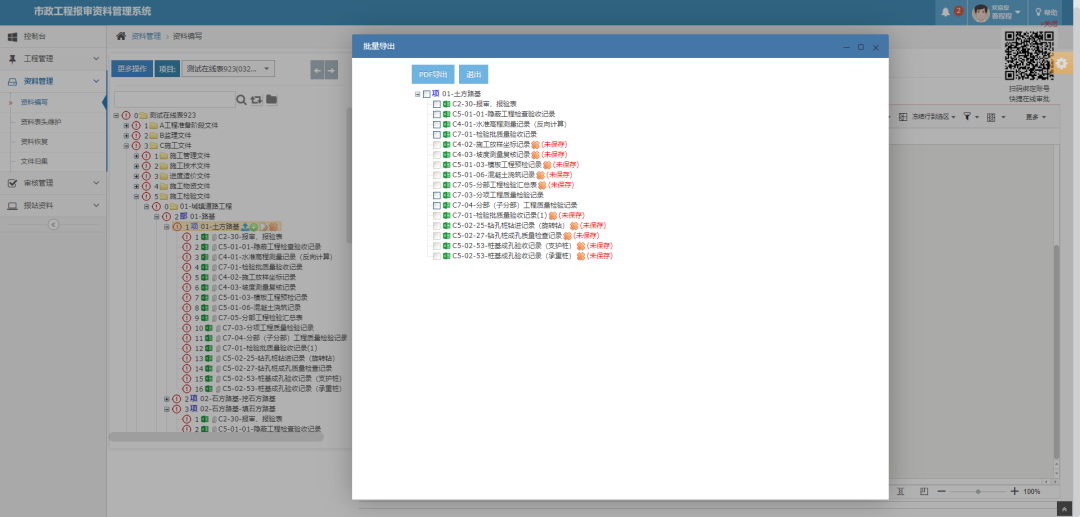
Task: Click the 退出 button in export dialog
Action: pos(473,74)
